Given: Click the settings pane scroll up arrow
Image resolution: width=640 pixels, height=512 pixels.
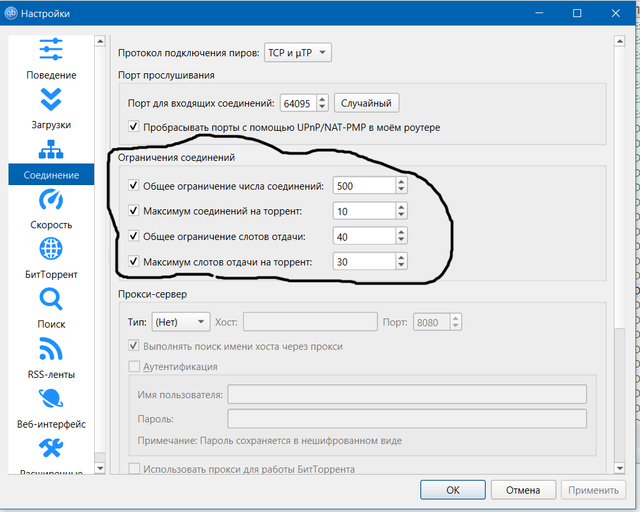Looking at the screenshot, I should pos(620,41).
